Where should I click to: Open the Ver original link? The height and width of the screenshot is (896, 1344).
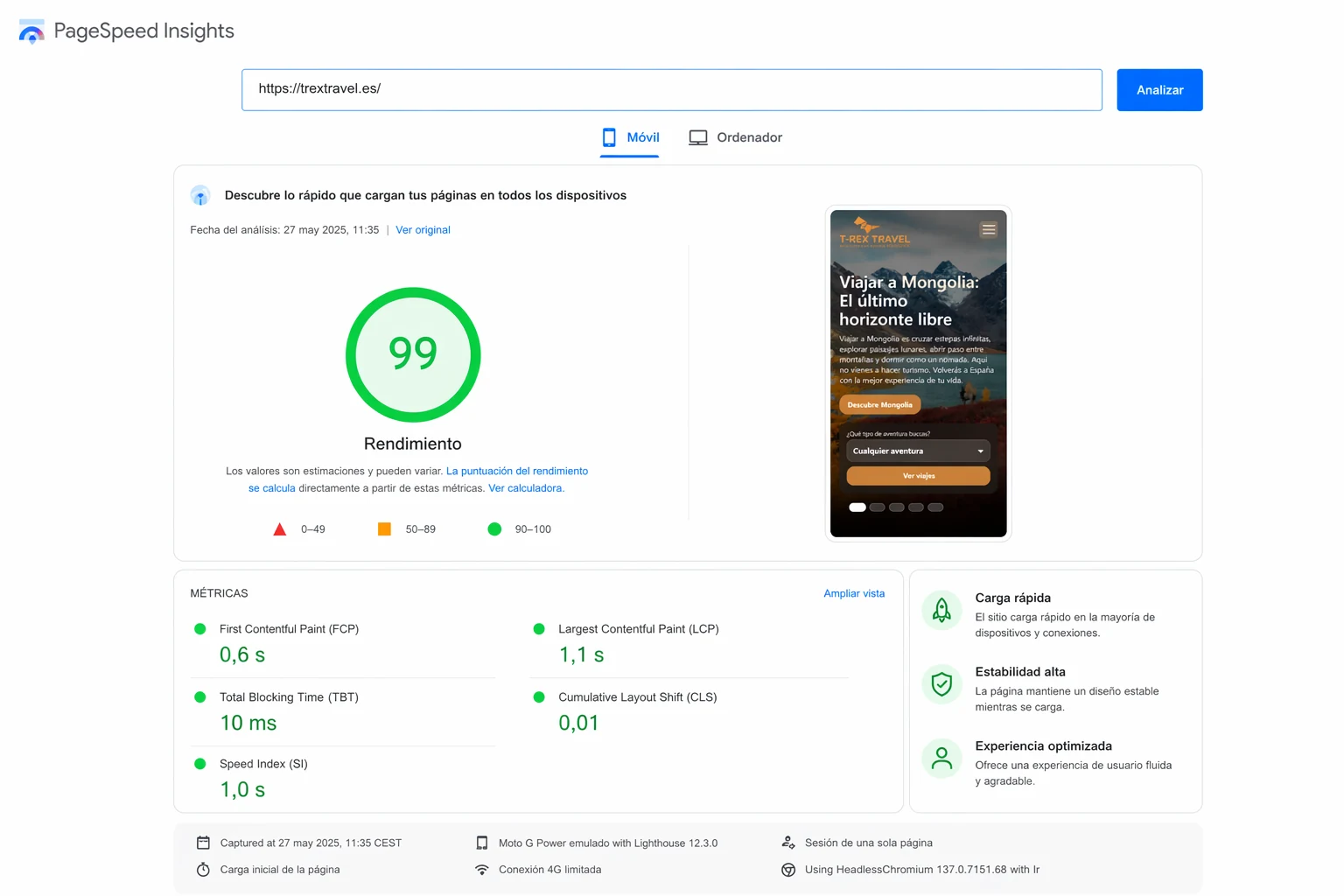pyautogui.click(x=423, y=230)
